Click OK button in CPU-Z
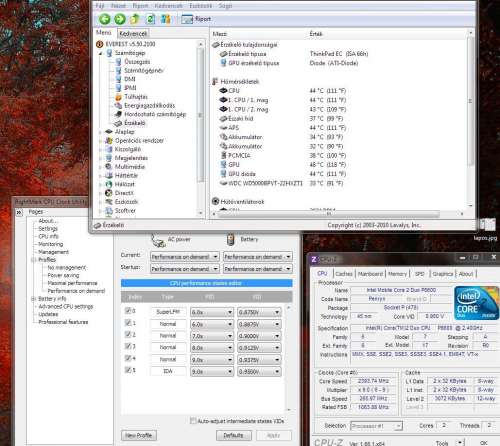 (x=483, y=443)
